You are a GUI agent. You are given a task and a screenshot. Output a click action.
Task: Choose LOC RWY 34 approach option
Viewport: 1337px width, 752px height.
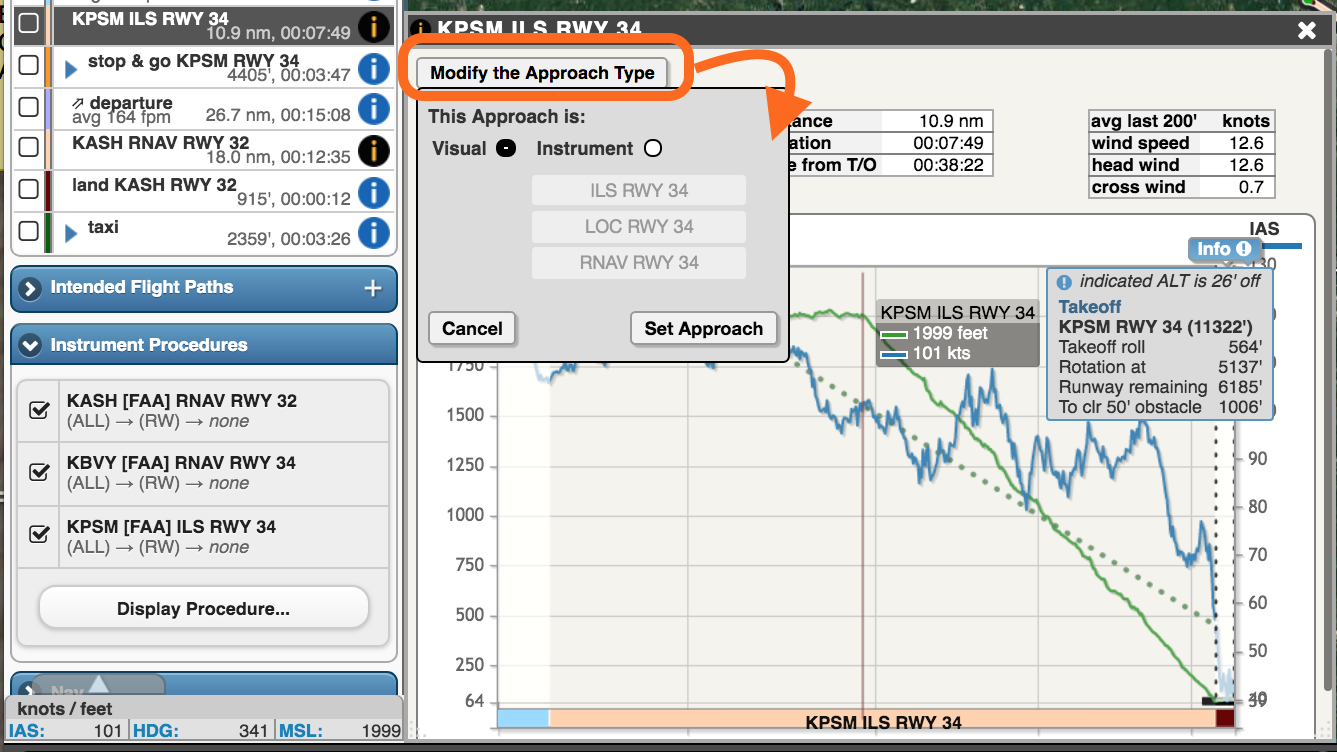[639, 226]
